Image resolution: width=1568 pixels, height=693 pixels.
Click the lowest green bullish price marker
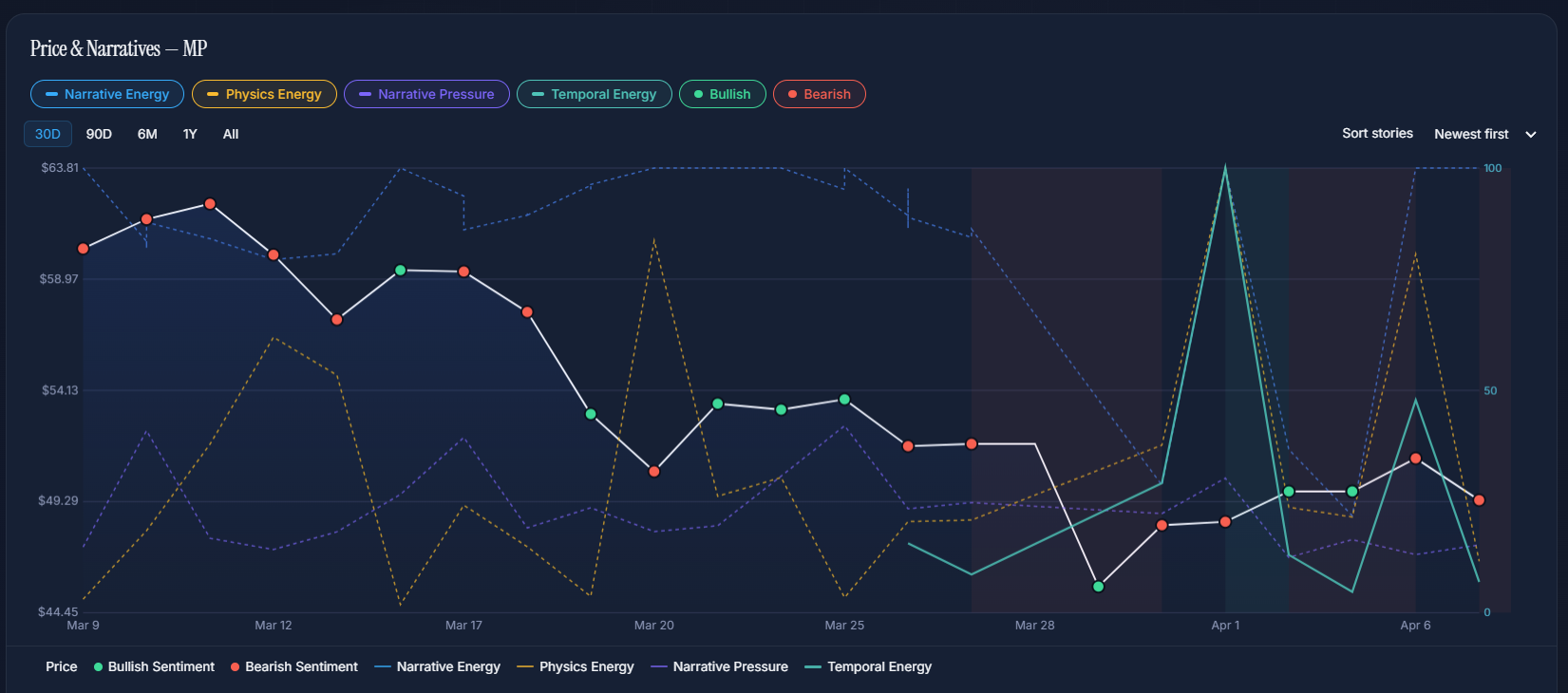pos(1099,587)
